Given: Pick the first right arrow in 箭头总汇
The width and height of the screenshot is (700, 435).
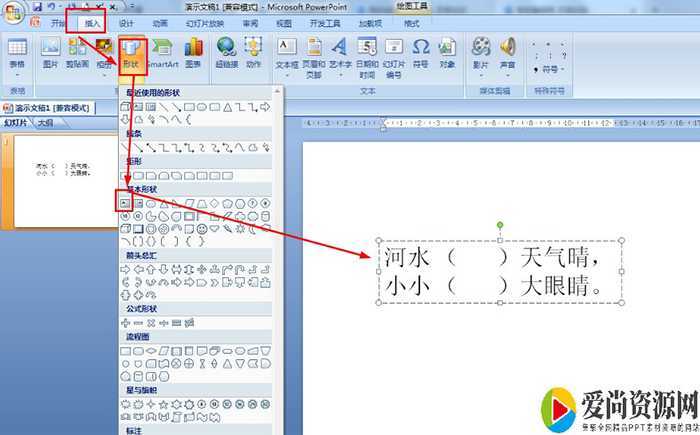Looking at the screenshot, I should pyautogui.click(x=126, y=268).
